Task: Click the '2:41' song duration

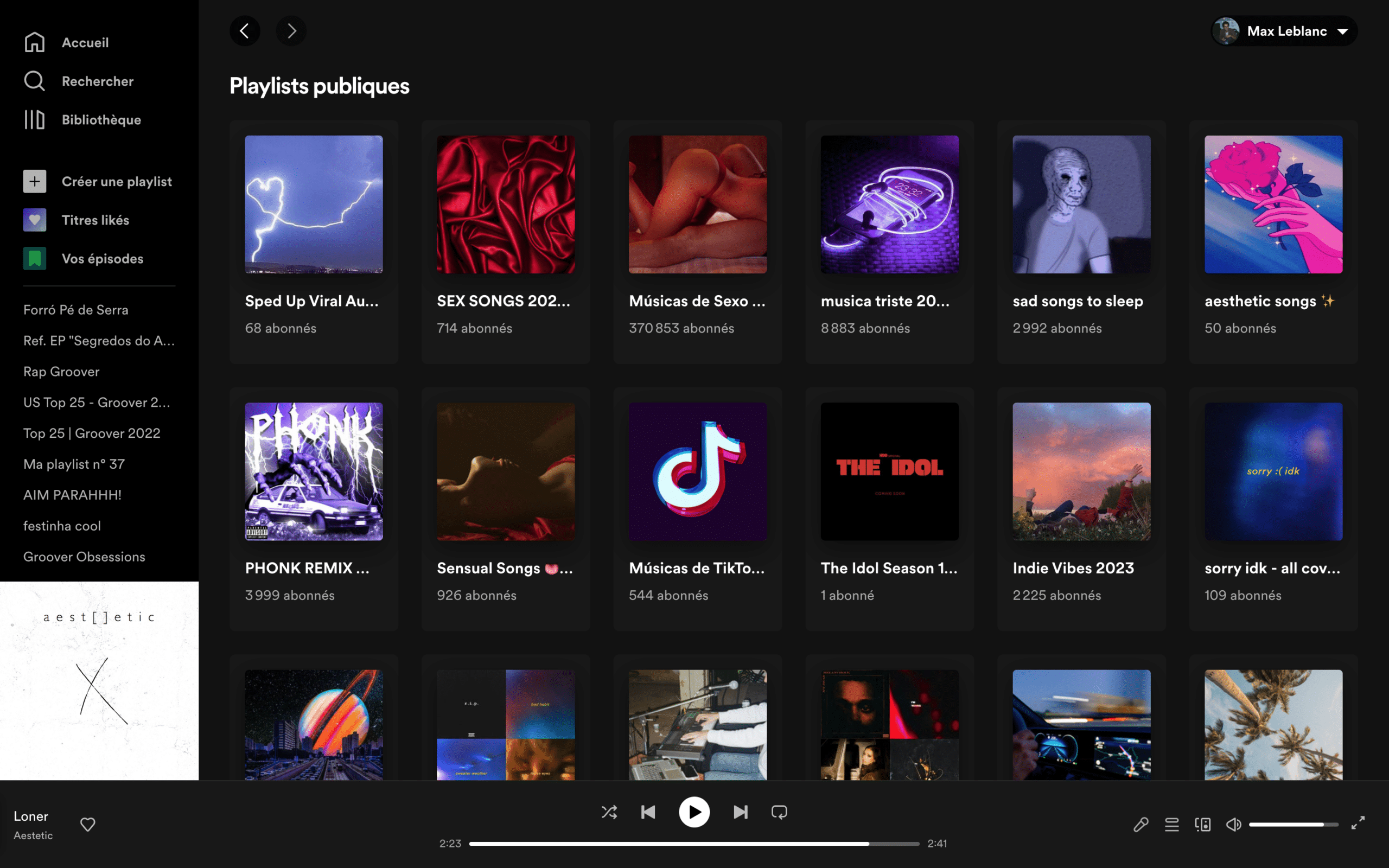Action: coord(937,843)
